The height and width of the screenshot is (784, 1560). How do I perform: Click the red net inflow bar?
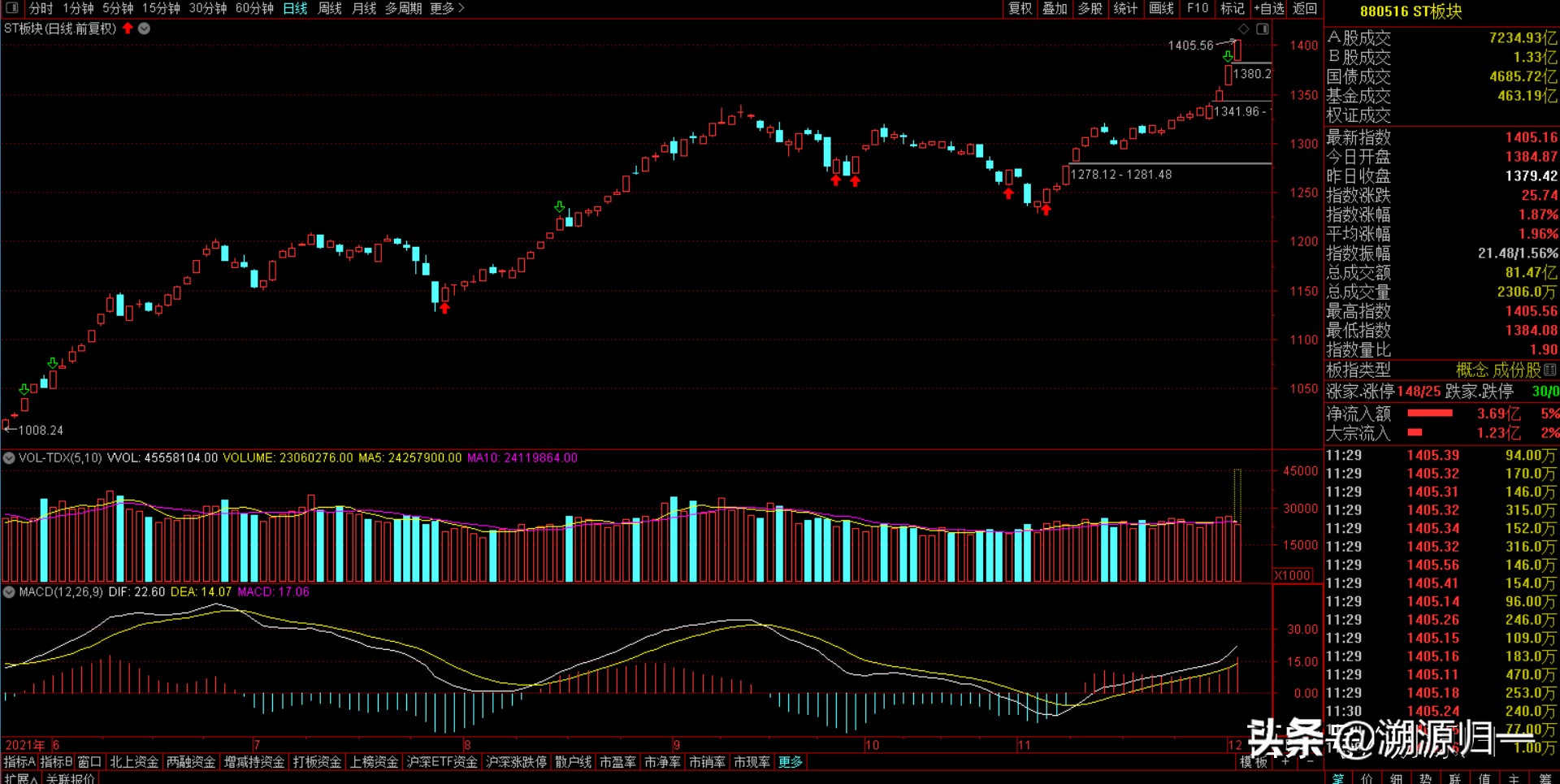[1429, 414]
